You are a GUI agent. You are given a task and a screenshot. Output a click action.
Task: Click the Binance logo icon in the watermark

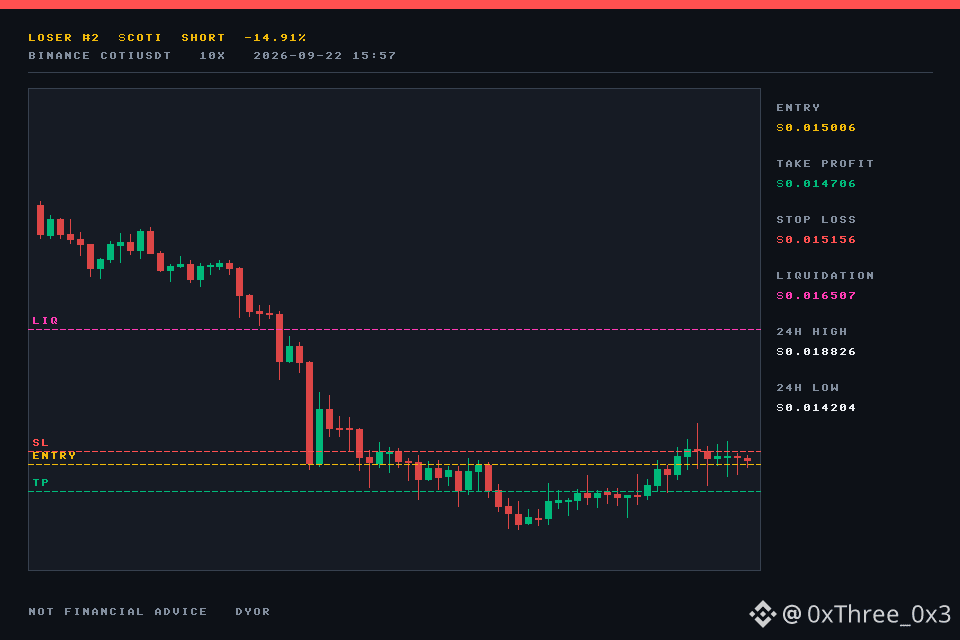763,614
